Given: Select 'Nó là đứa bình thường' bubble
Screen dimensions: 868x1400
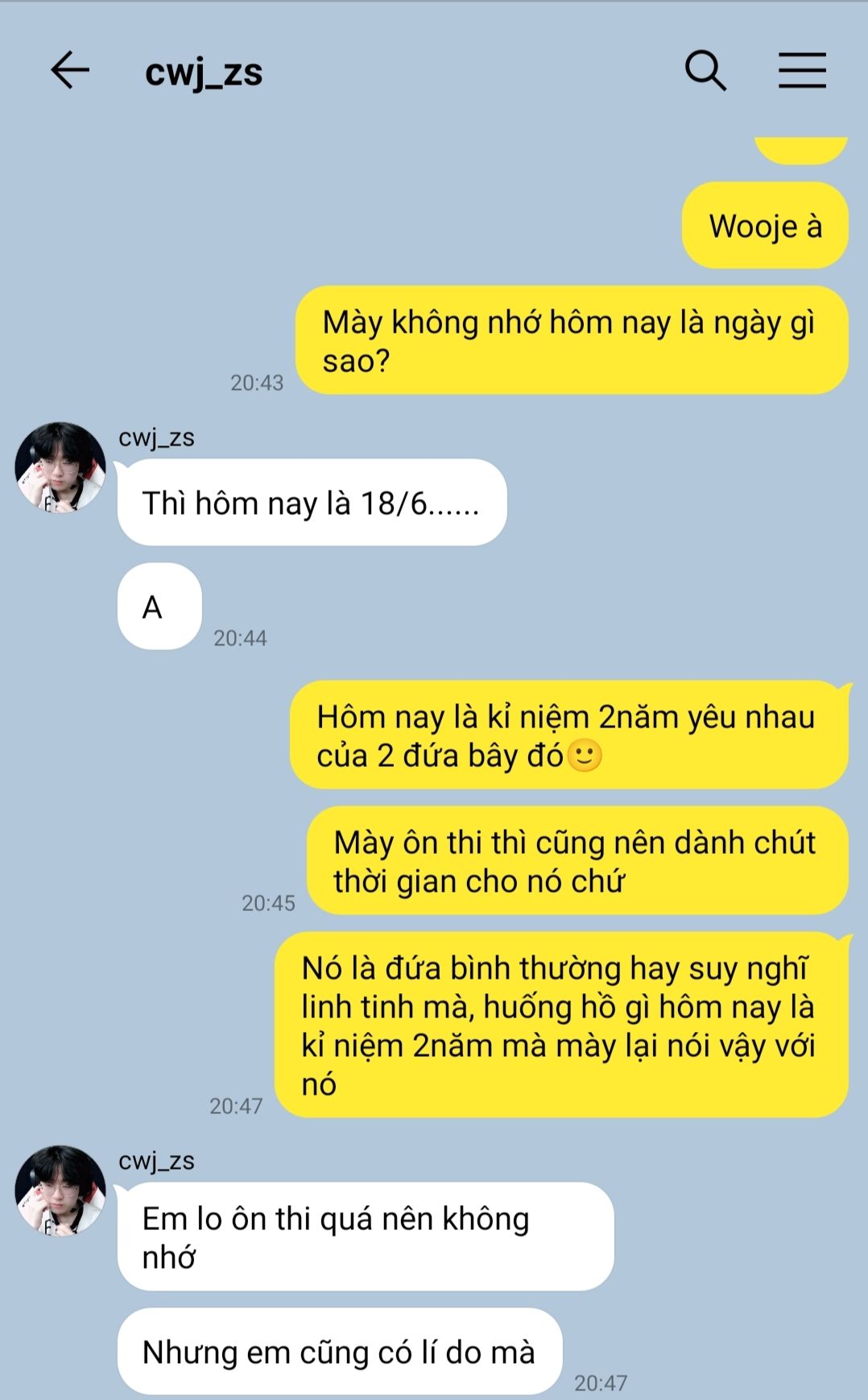Looking at the screenshot, I should coord(561,1025).
